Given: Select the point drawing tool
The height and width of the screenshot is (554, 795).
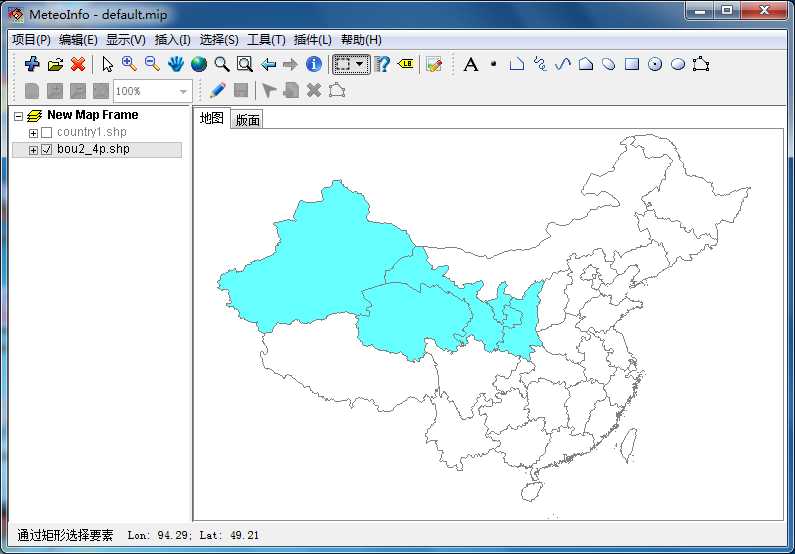Looking at the screenshot, I should click(x=493, y=64).
